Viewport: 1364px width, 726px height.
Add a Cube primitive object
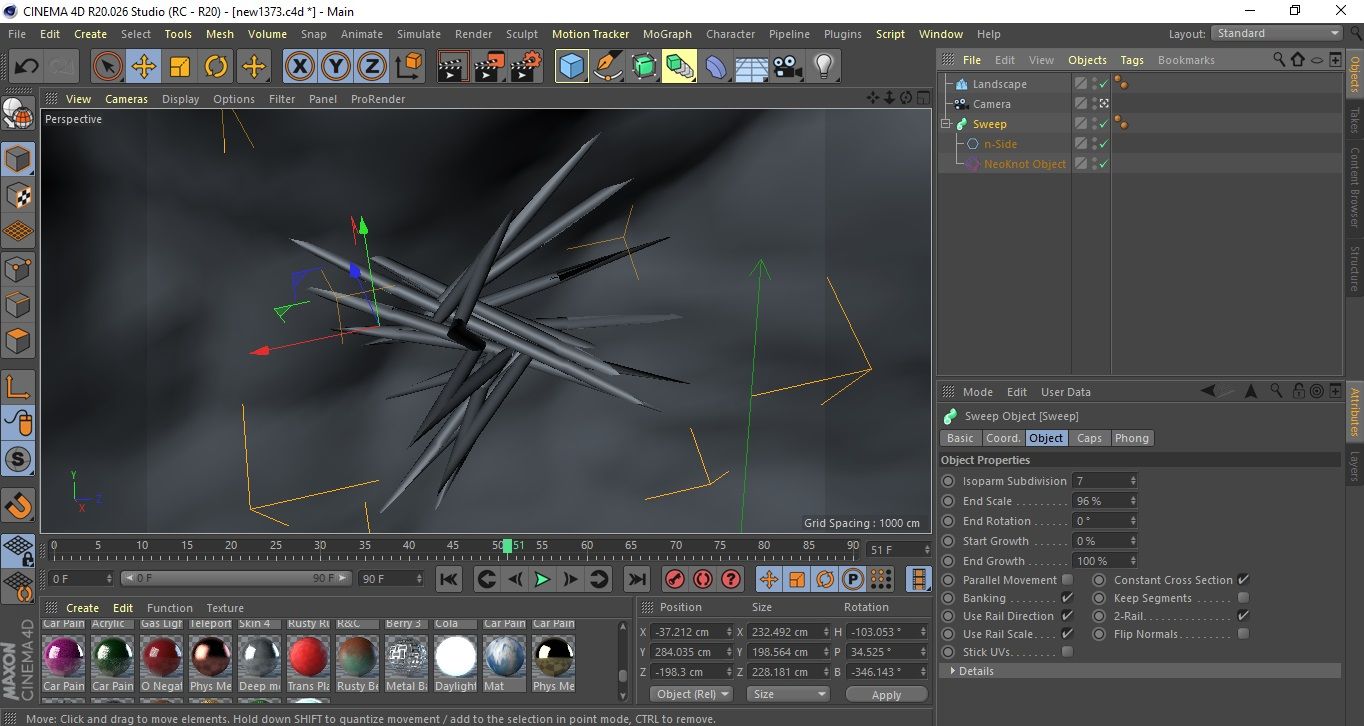pos(572,67)
